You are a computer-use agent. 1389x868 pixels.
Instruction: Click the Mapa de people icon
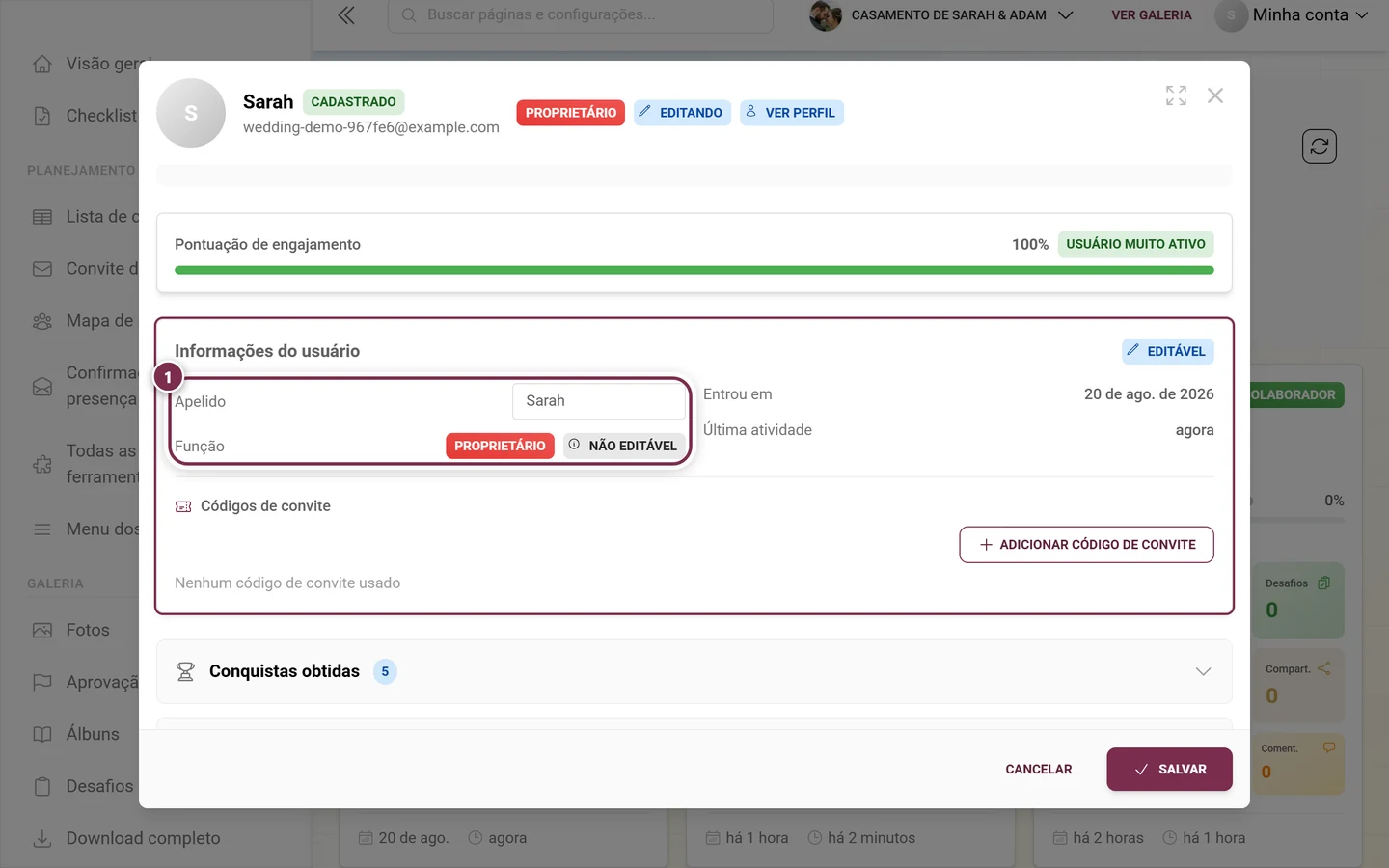42,321
